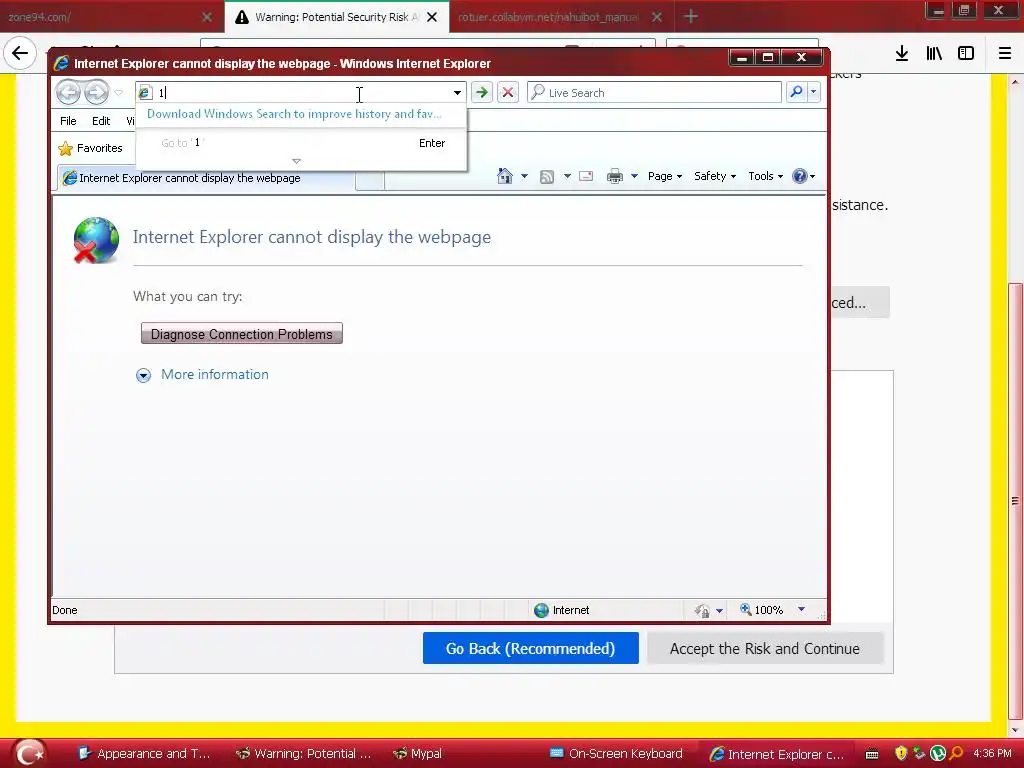Open the File menu in IE
The height and width of the screenshot is (768, 1024).
68,121
